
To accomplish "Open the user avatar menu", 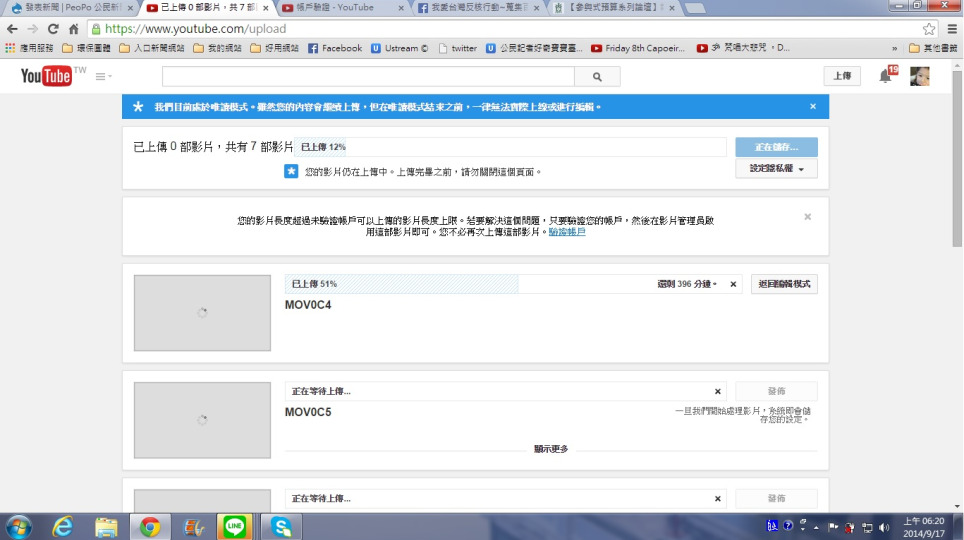I will 919,76.
